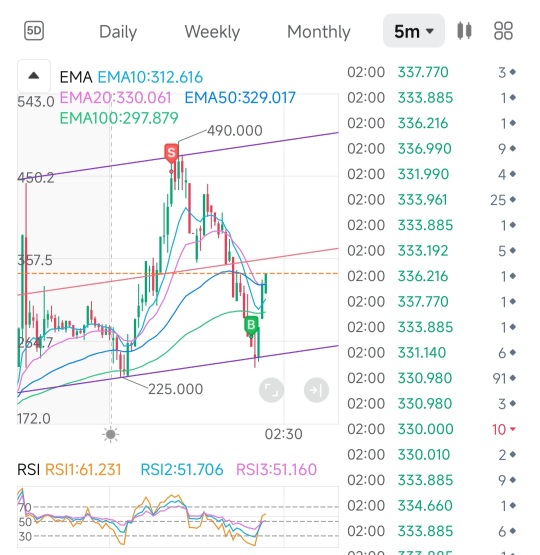Switch to the Monthly chart tab
Viewport: 540px width, 555px height.
pyautogui.click(x=318, y=32)
